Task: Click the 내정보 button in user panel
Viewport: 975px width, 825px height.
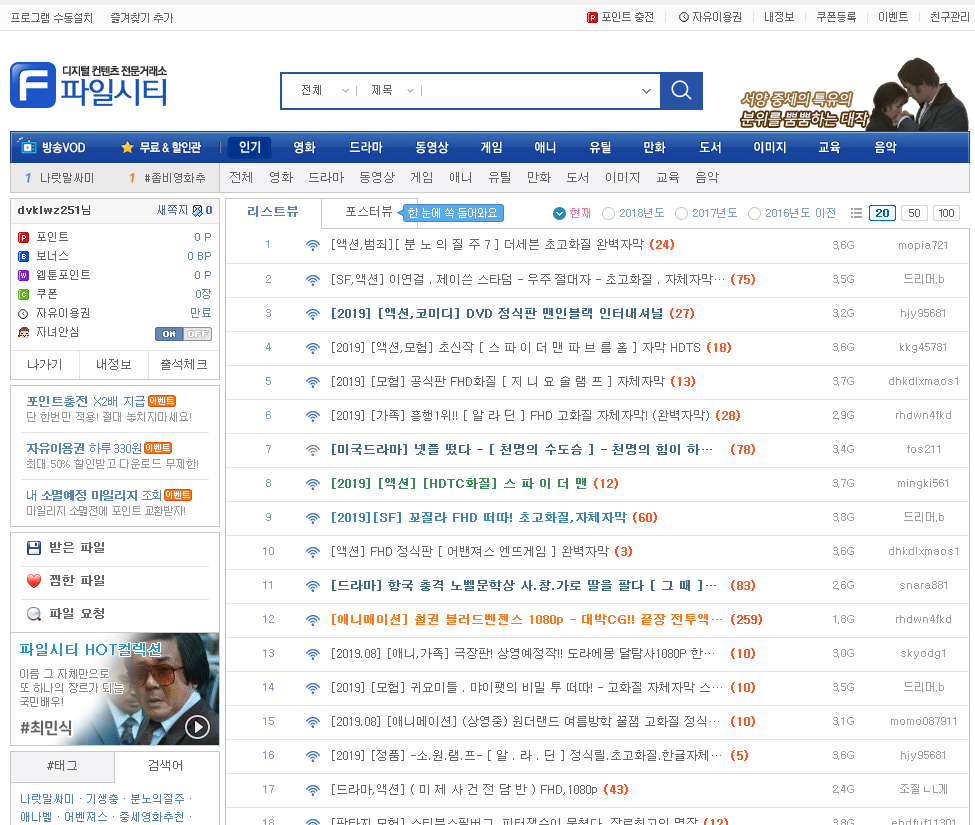Action: click(114, 365)
